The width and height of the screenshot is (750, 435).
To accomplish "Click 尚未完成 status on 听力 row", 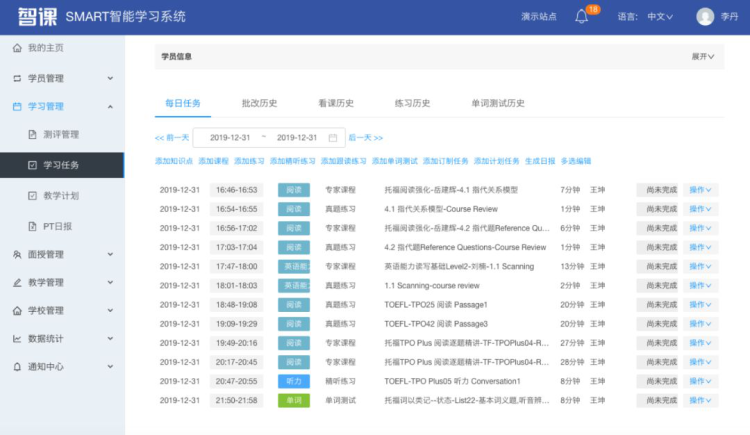I will click(661, 381).
